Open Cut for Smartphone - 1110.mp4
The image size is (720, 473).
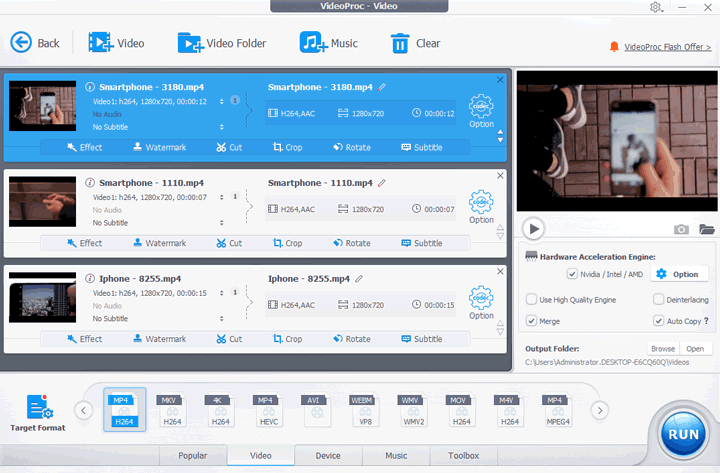pyautogui.click(x=229, y=243)
